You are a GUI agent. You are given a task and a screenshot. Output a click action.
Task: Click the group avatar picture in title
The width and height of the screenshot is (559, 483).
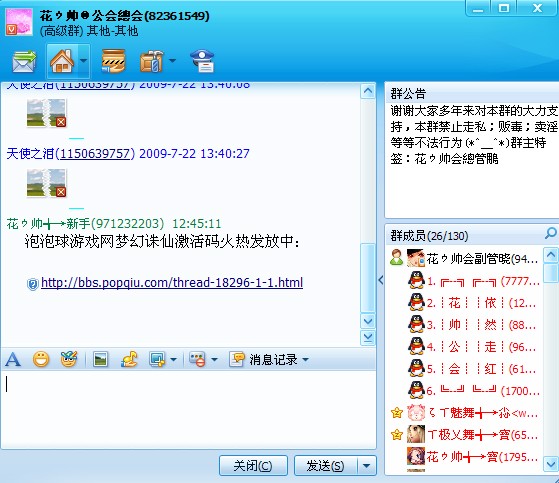coord(19,22)
